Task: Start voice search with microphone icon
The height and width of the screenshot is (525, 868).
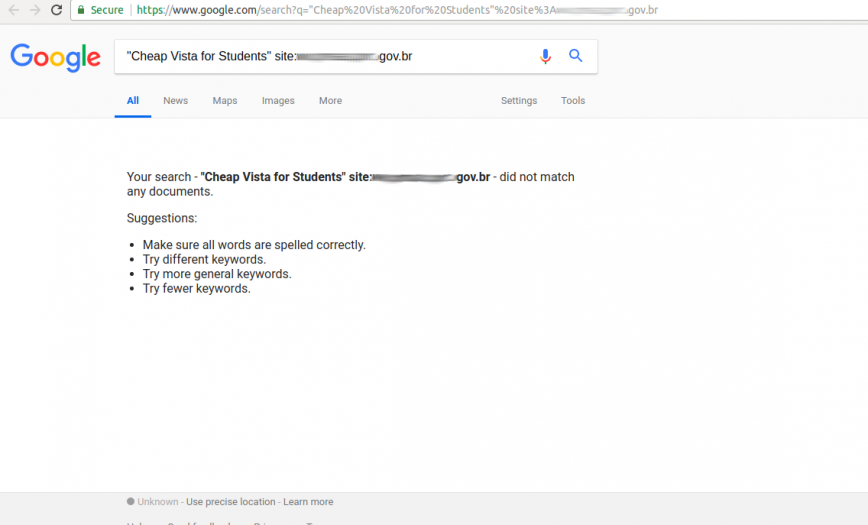Action: click(545, 56)
